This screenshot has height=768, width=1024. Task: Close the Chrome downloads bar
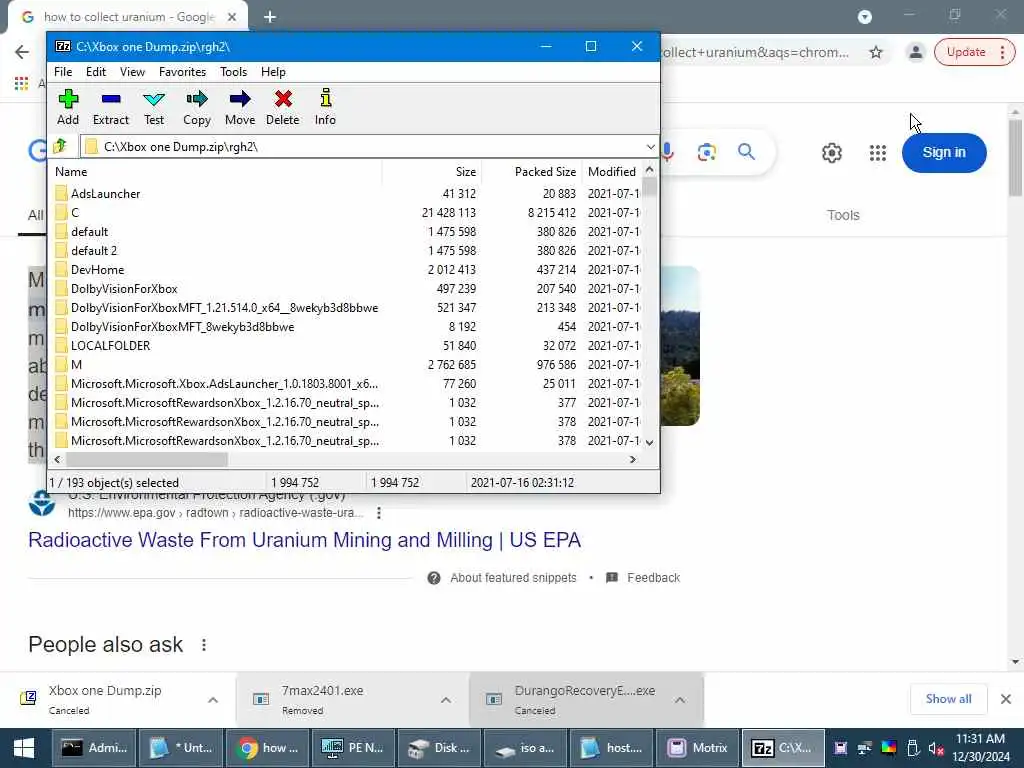pyautogui.click(x=1006, y=699)
